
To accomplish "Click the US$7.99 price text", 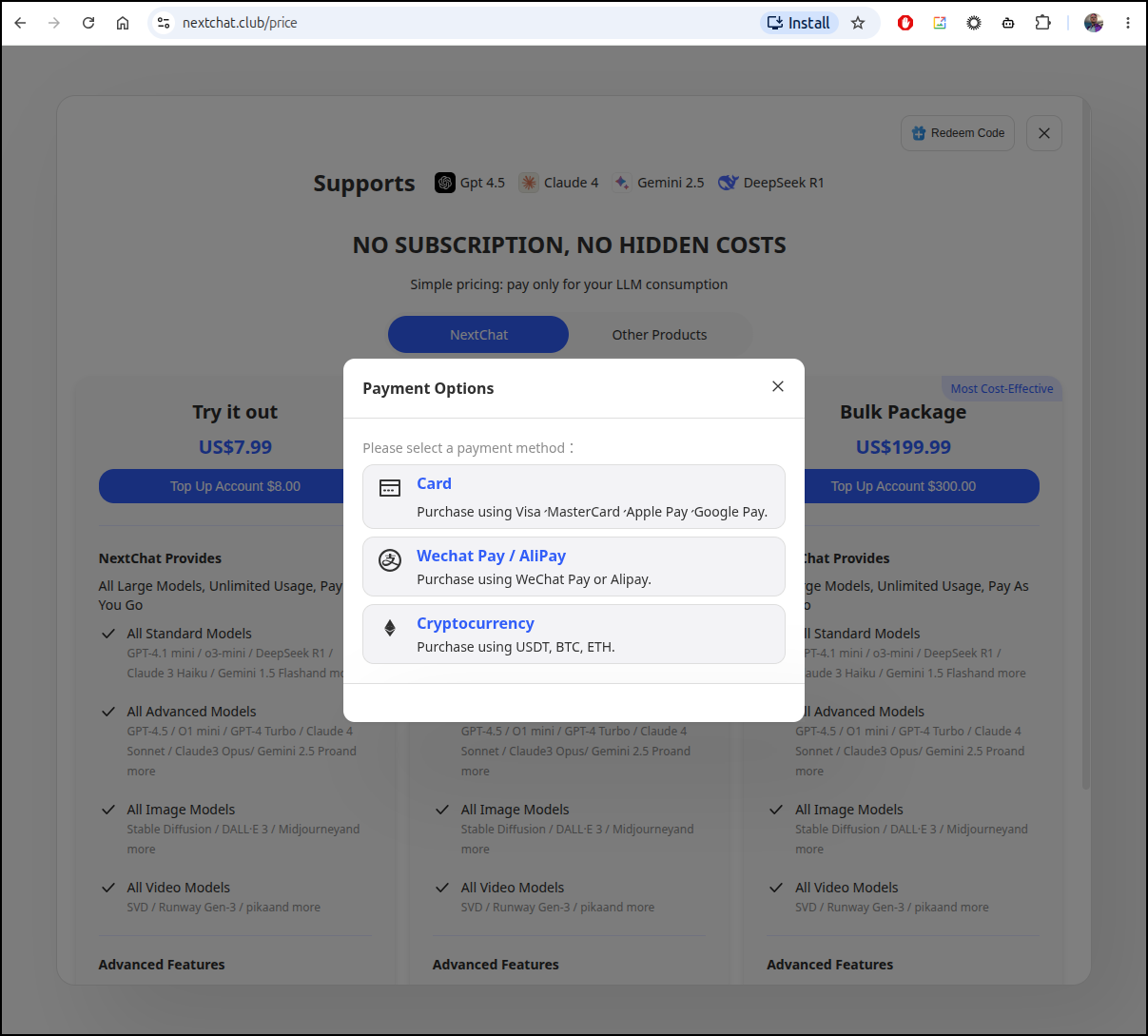I will click(x=235, y=447).
